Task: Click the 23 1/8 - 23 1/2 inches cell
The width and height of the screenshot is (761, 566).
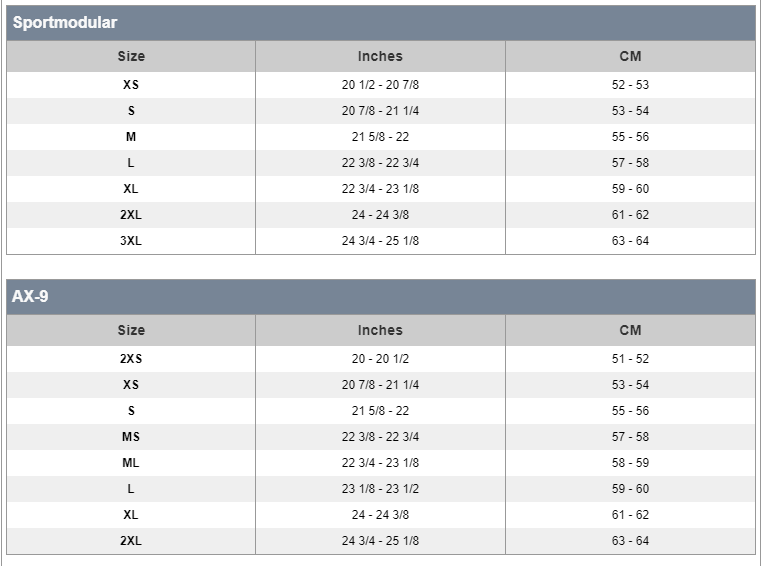Action: pyautogui.click(x=380, y=489)
